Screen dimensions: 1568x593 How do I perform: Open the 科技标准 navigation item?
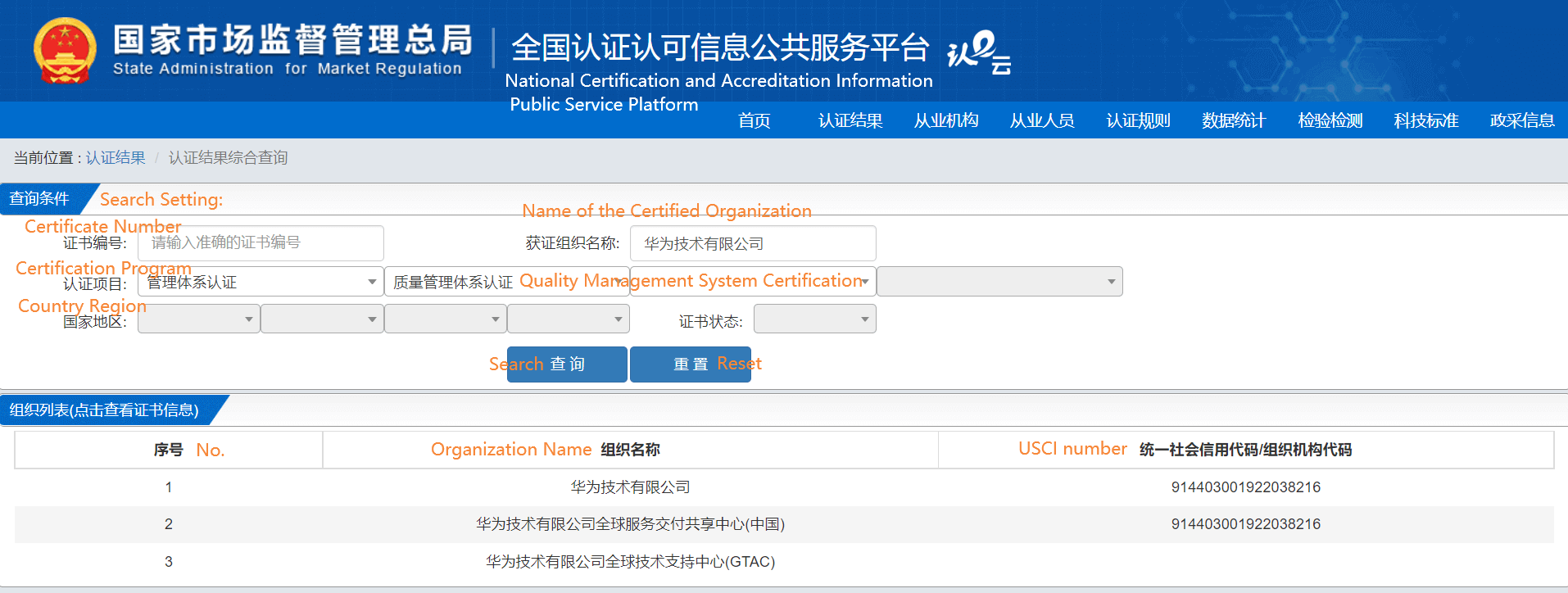1426,120
